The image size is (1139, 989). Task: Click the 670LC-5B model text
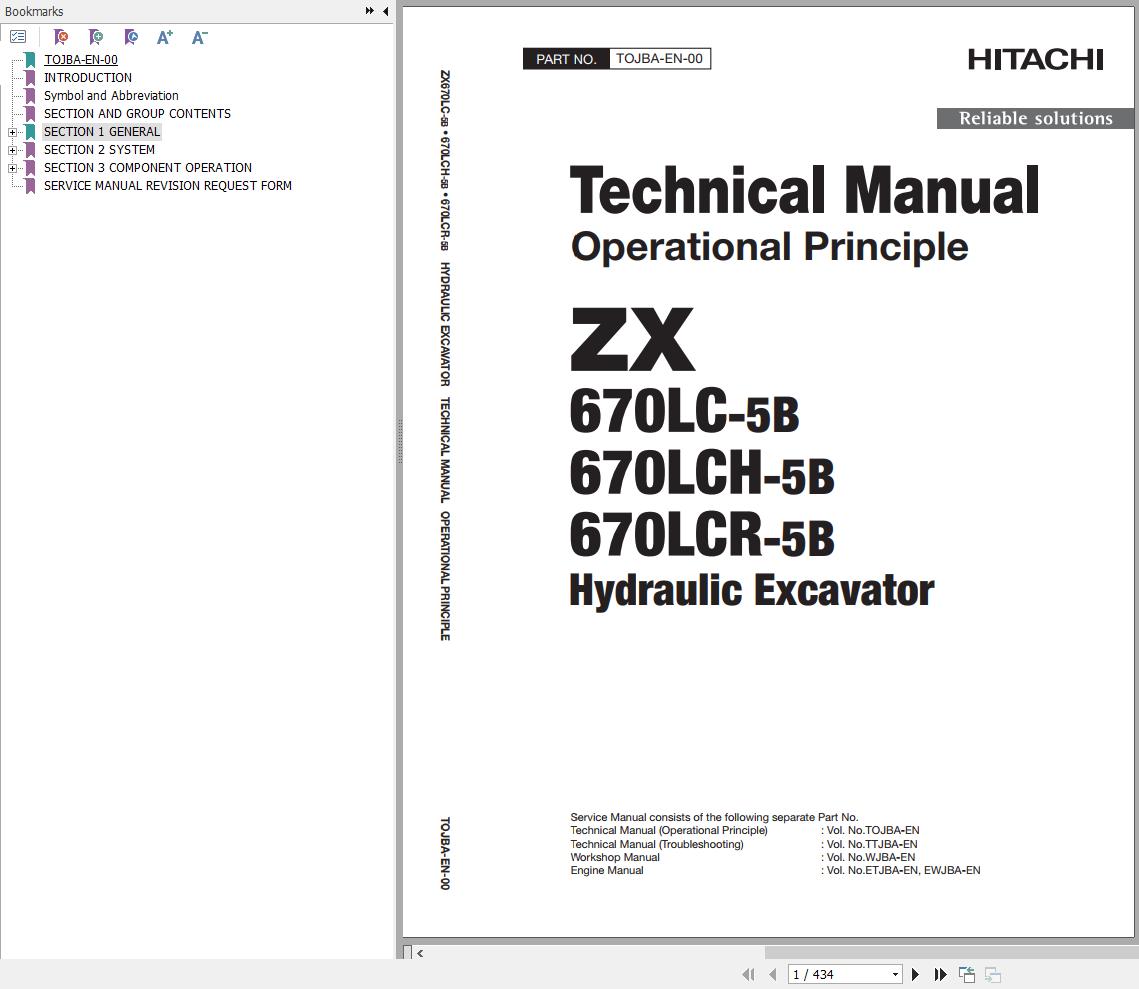684,411
